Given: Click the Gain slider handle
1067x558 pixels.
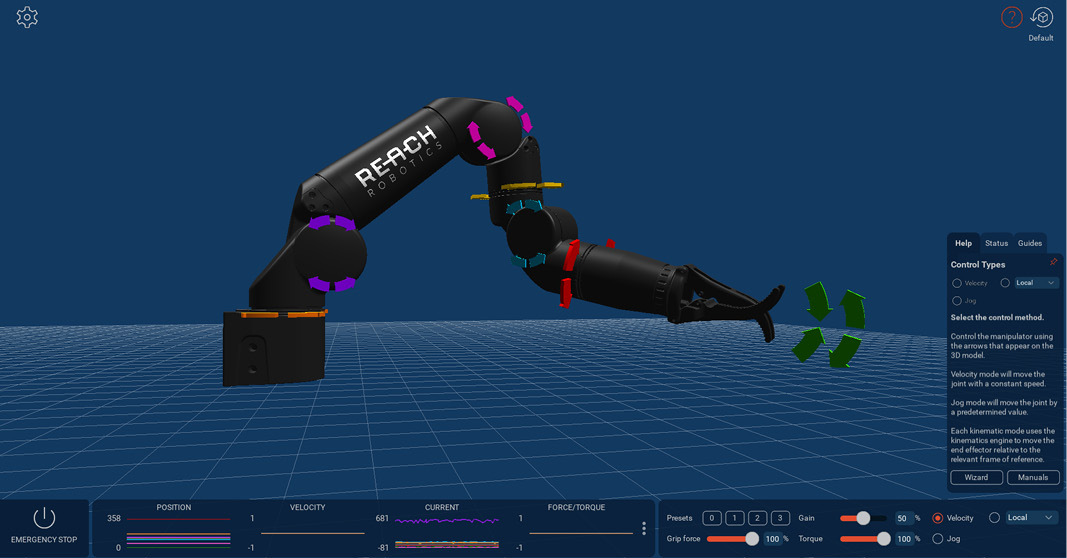Looking at the screenshot, I should coord(863,518).
